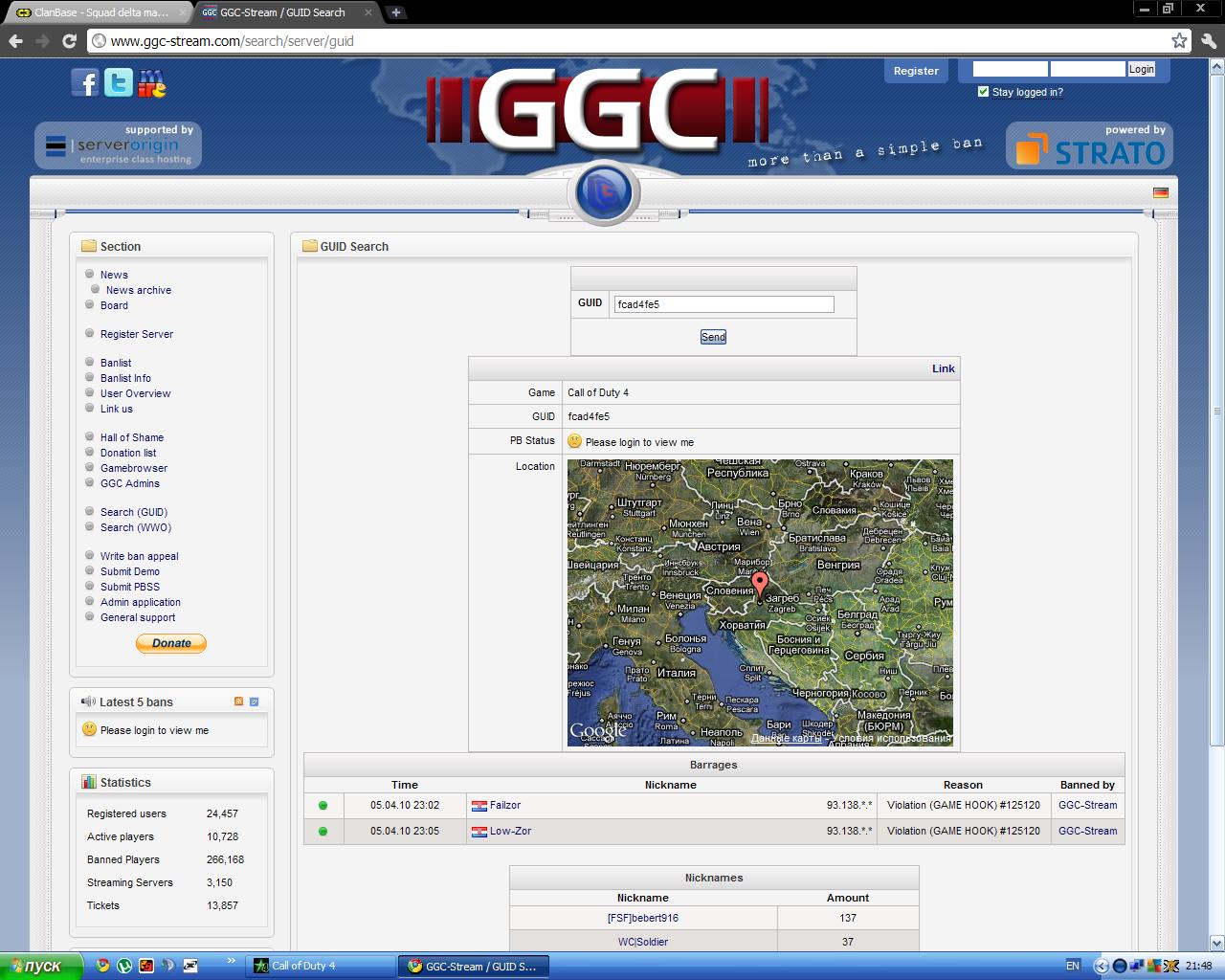Open the Twitter icon in header
1225x980 pixels.
[x=119, y=83]
